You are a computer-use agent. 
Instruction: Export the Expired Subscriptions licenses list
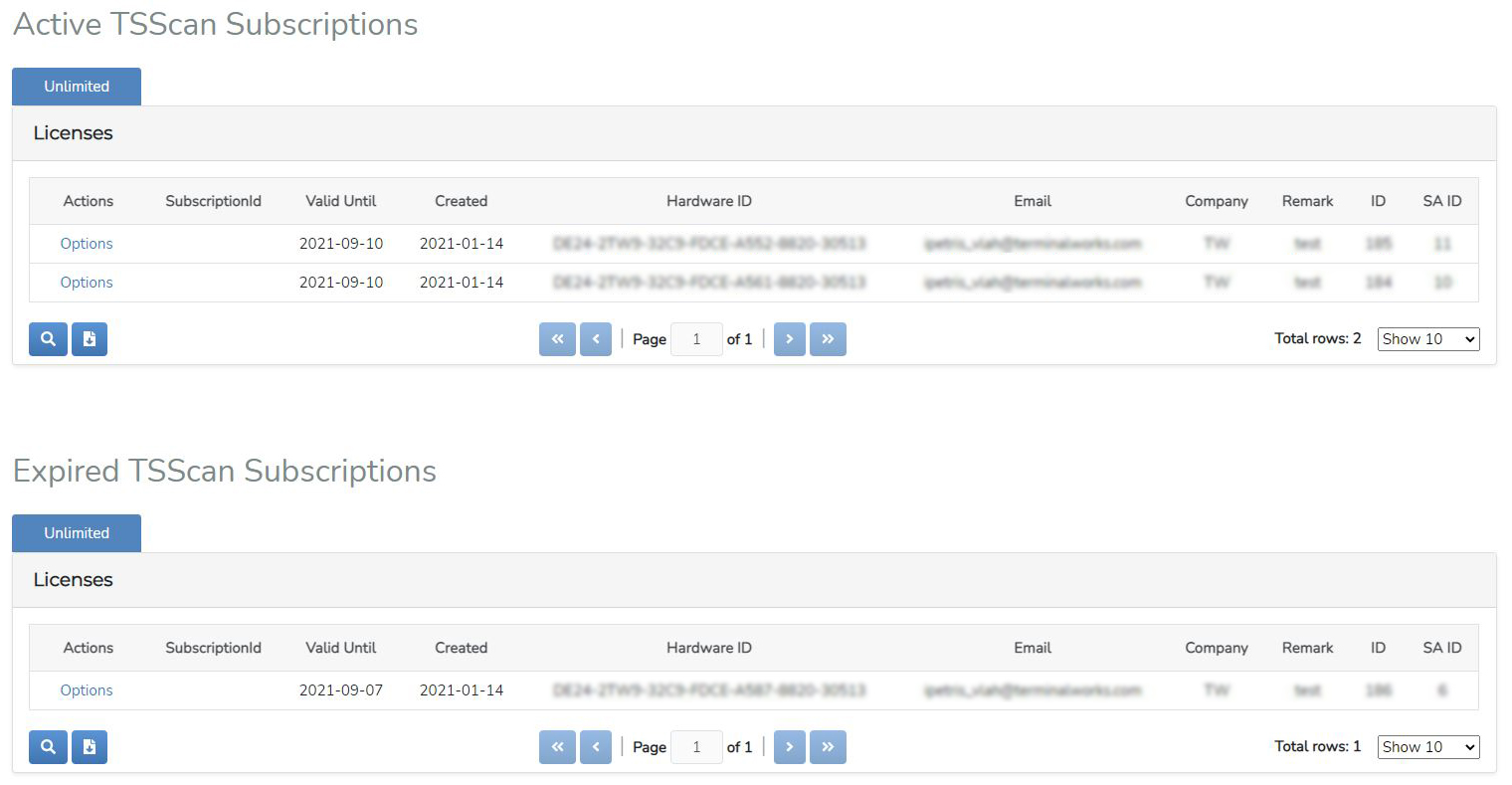[90, 747]
